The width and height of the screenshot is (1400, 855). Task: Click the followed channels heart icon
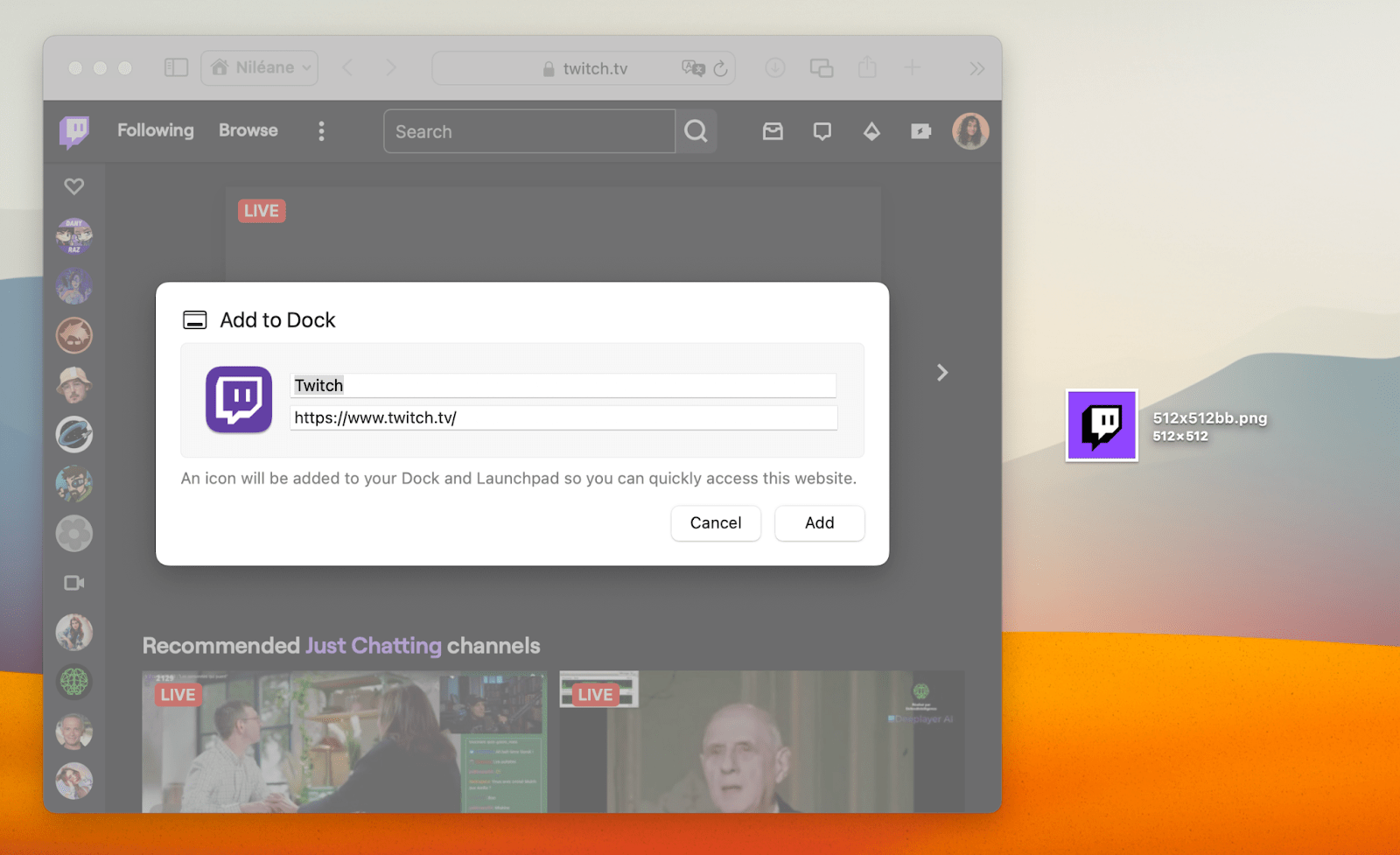pyautogui.click(x=74, y=186)
